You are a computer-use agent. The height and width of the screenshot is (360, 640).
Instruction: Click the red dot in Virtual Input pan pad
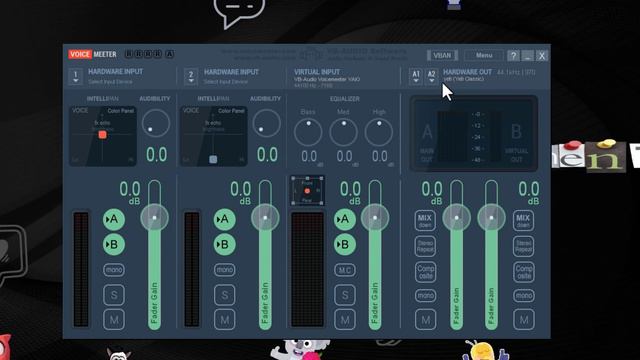pyautogui.click(x=307, y=191)
